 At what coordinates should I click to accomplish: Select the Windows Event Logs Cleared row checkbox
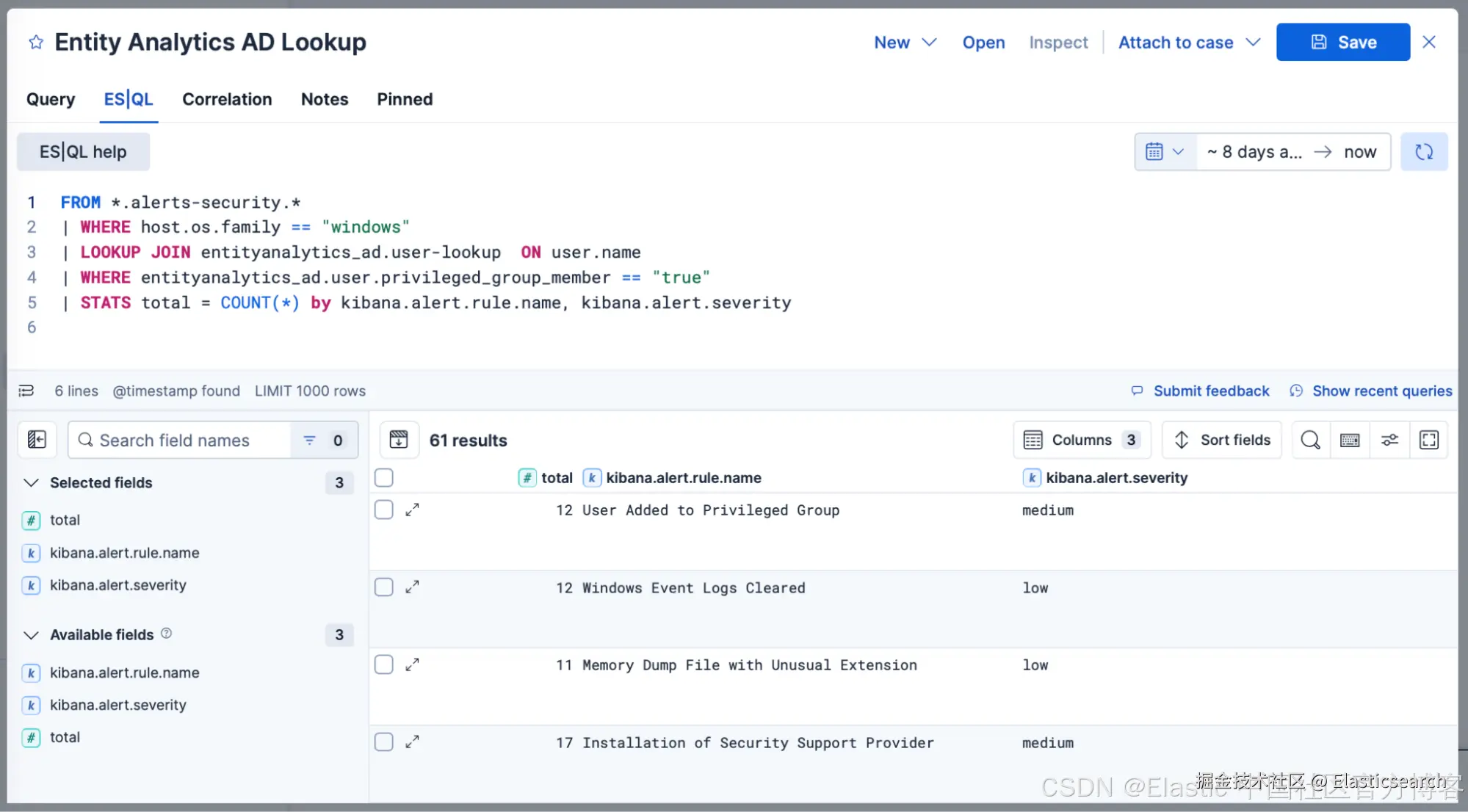[x=384, y=587]
